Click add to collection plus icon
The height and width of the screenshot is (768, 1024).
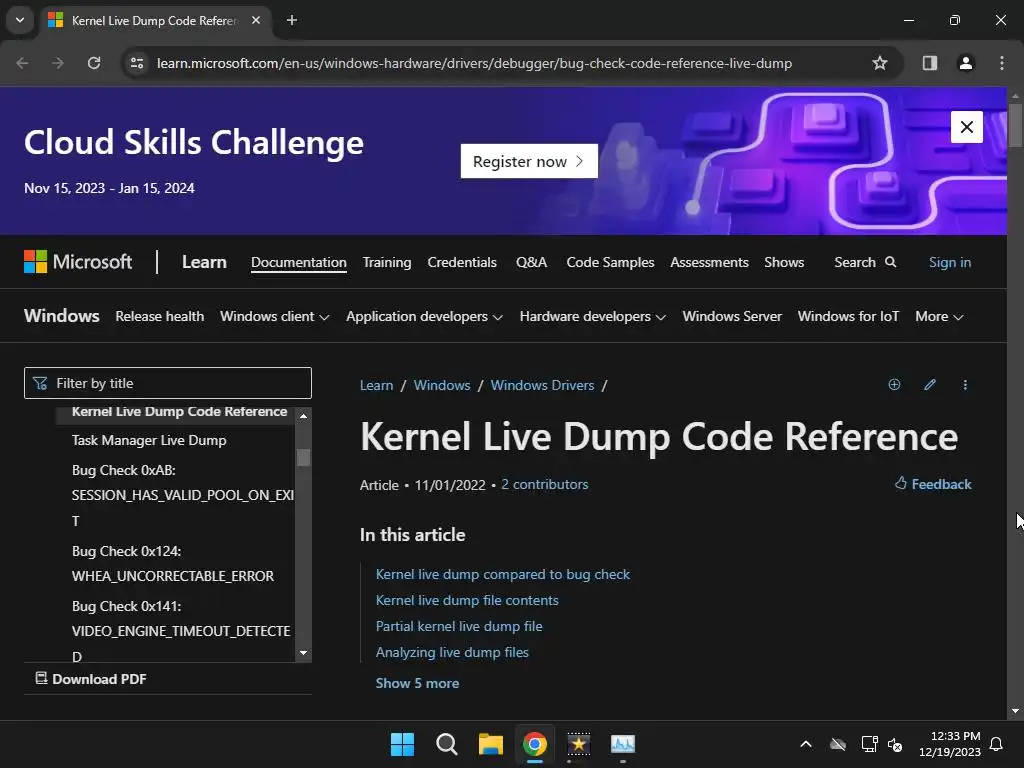point(894,385)
